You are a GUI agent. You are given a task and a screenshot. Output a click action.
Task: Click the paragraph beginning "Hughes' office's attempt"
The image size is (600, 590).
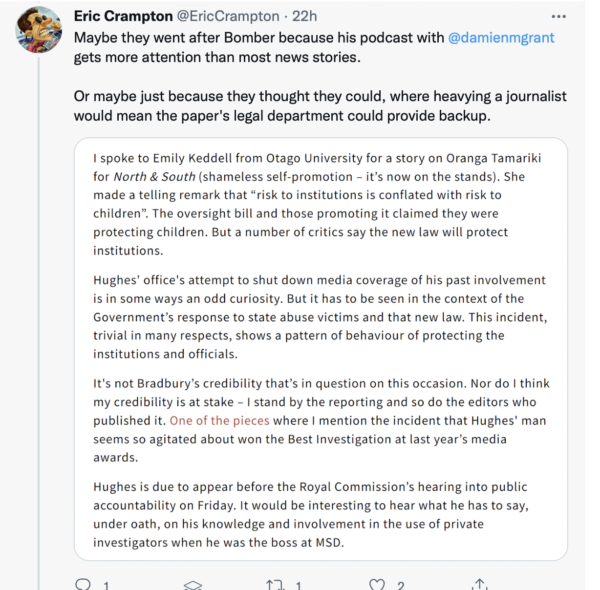click(x=320, y=316)
